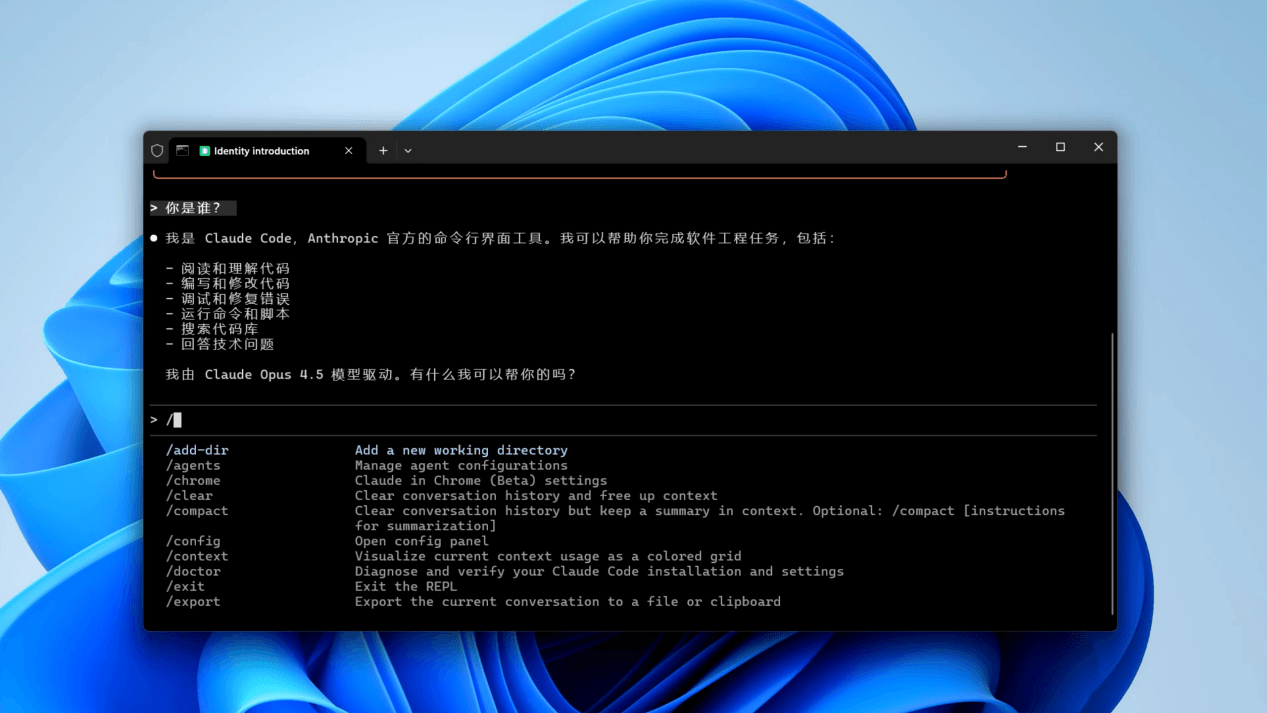The width and height of the screenshot is (1267, 713).
Task: Expand the new tab profile dropdown chevron
Action: coord(408,151)
